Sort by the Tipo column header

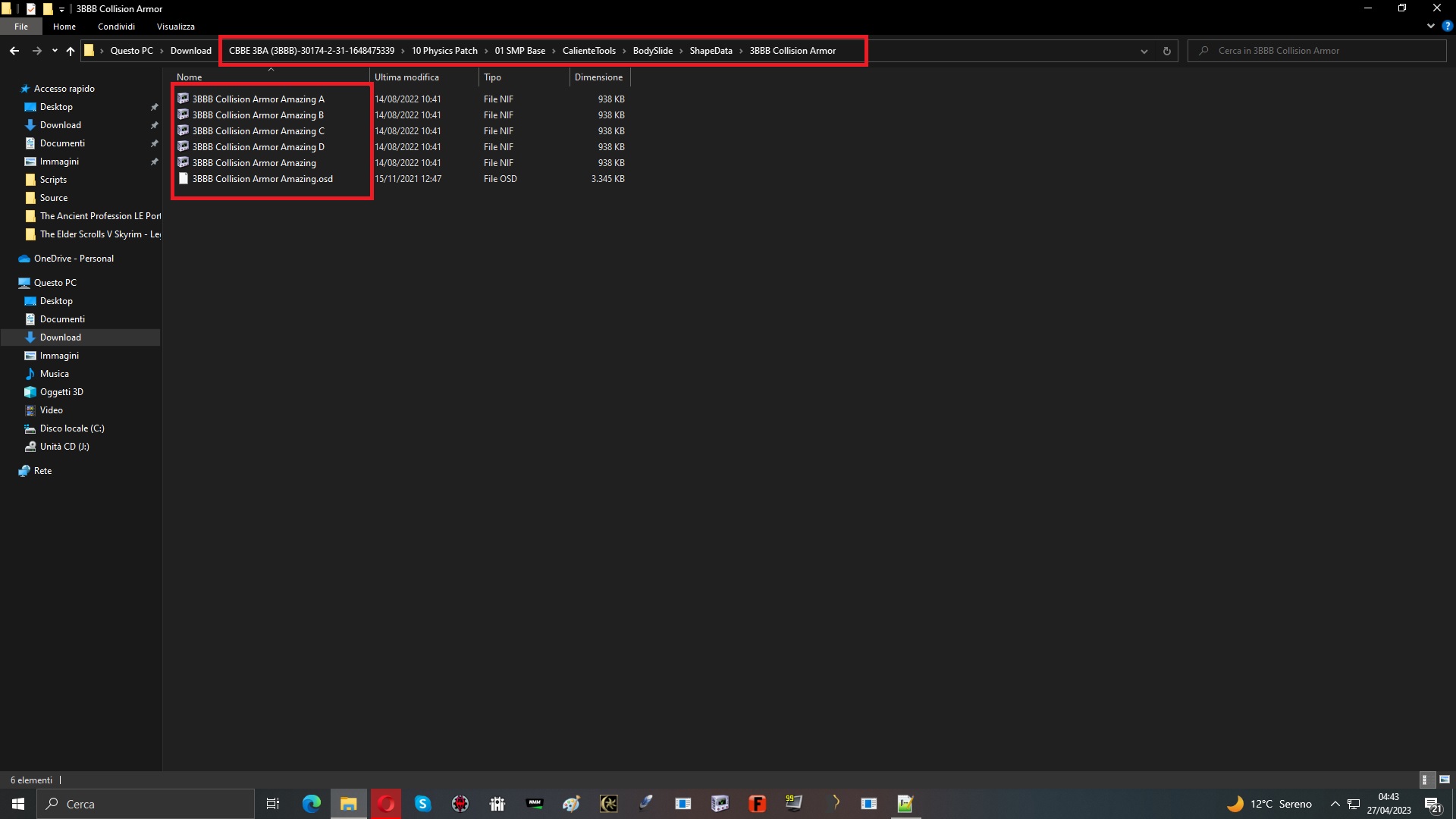(524, 77)
